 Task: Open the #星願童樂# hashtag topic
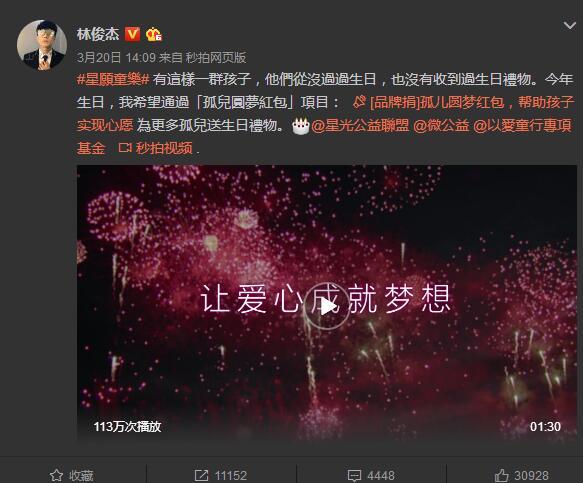(113, 79)
